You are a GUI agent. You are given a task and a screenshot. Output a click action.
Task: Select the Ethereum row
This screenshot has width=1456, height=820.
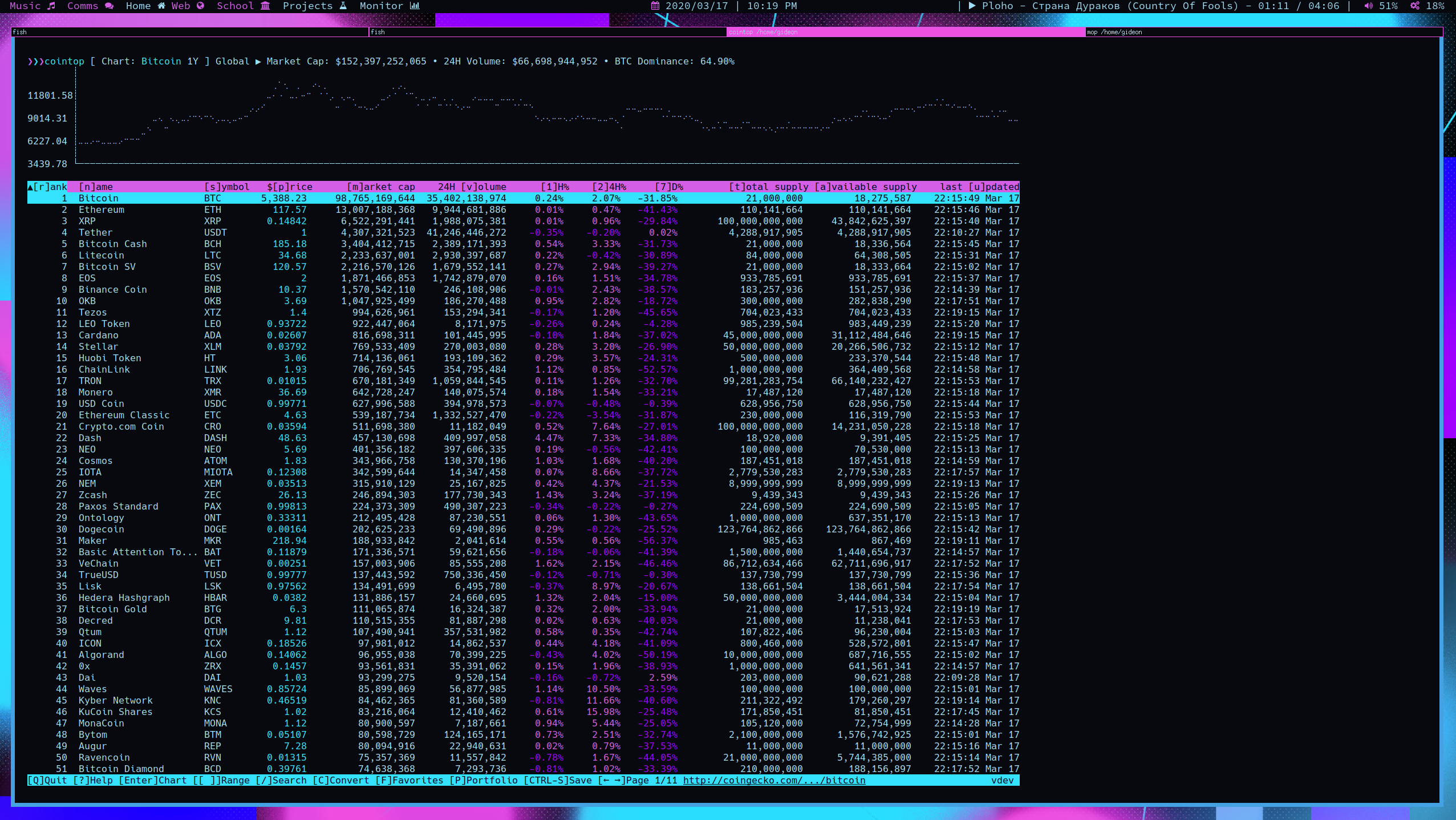pyautogui.click(x=523, y=209)
